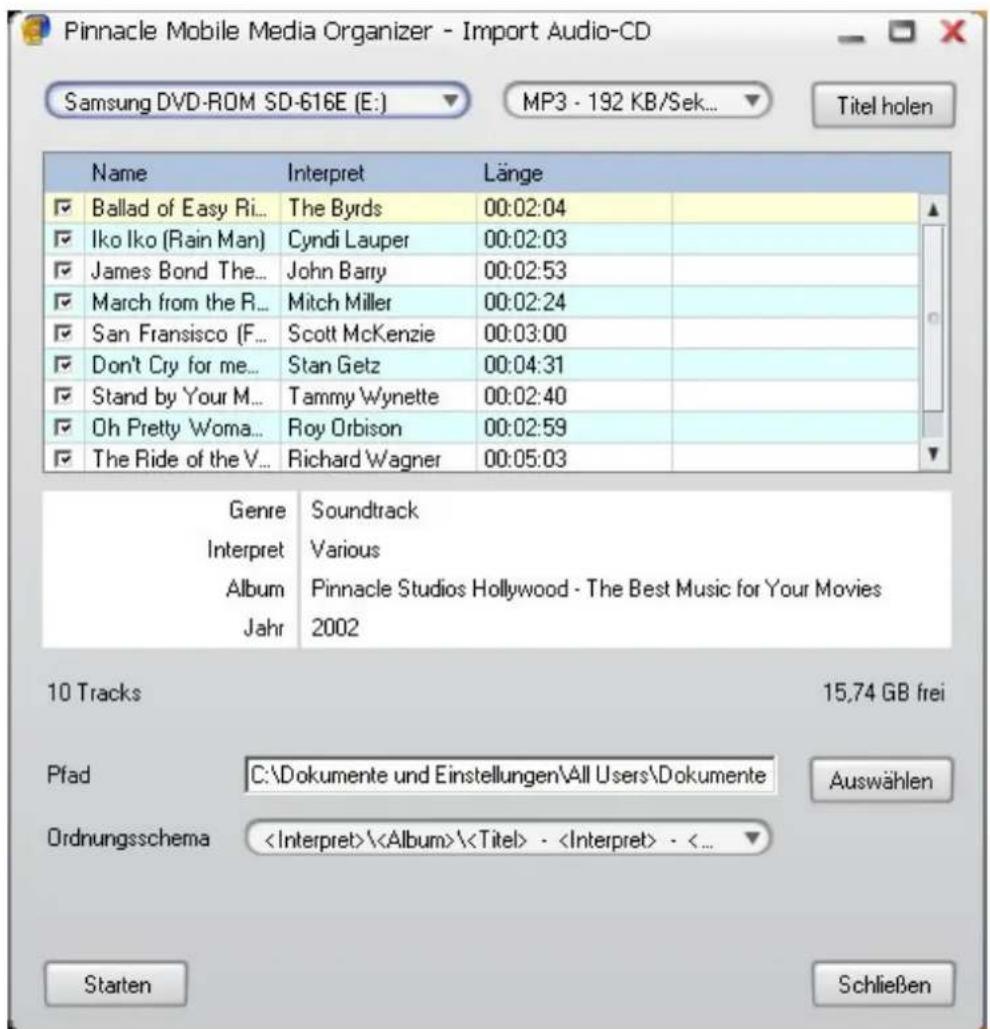Select the track length 00:04:31
Viewport: 990px width, 1029px height.
tap(525, 365)
